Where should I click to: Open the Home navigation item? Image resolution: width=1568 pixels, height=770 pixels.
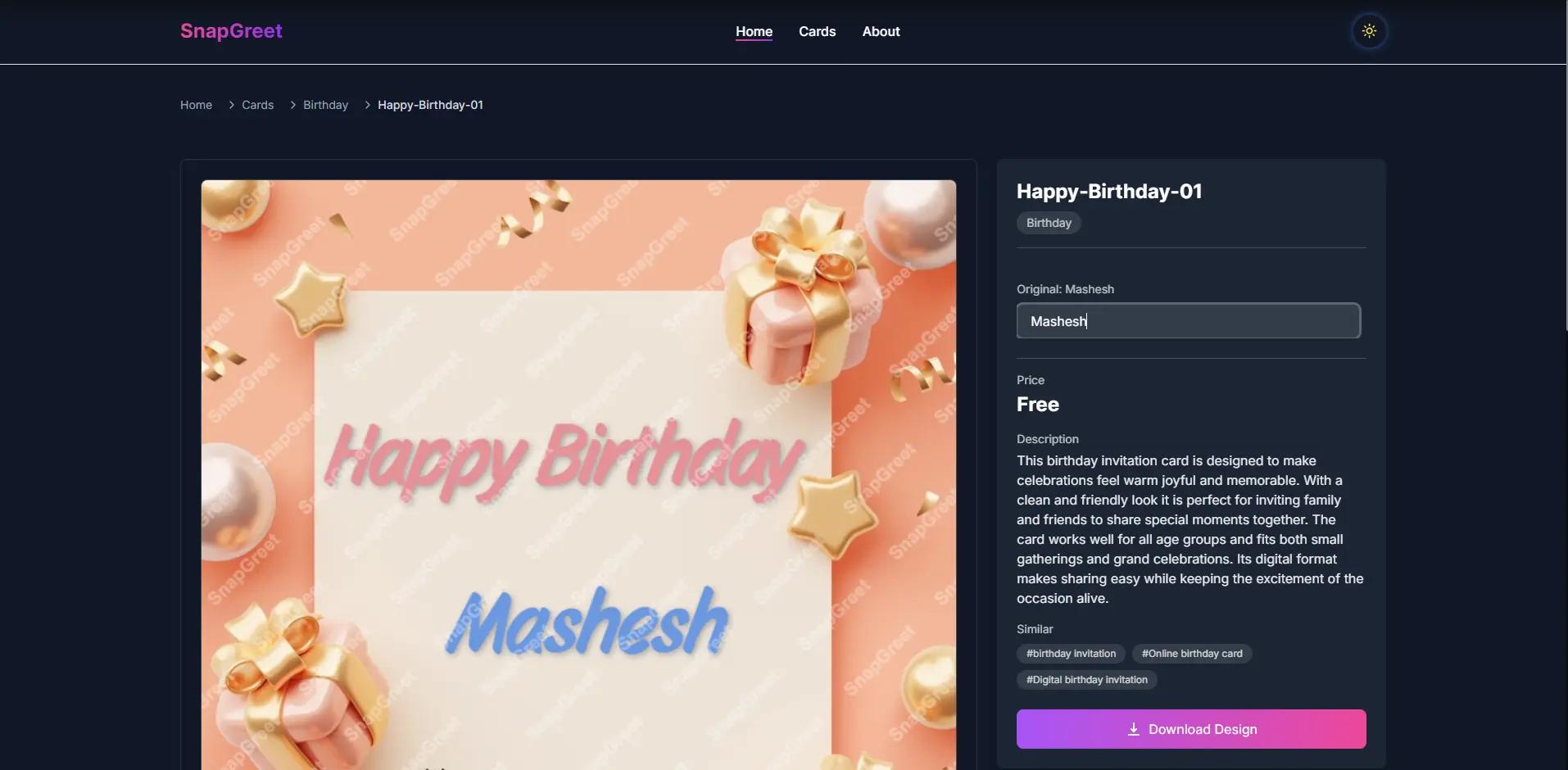coord(754,31)
